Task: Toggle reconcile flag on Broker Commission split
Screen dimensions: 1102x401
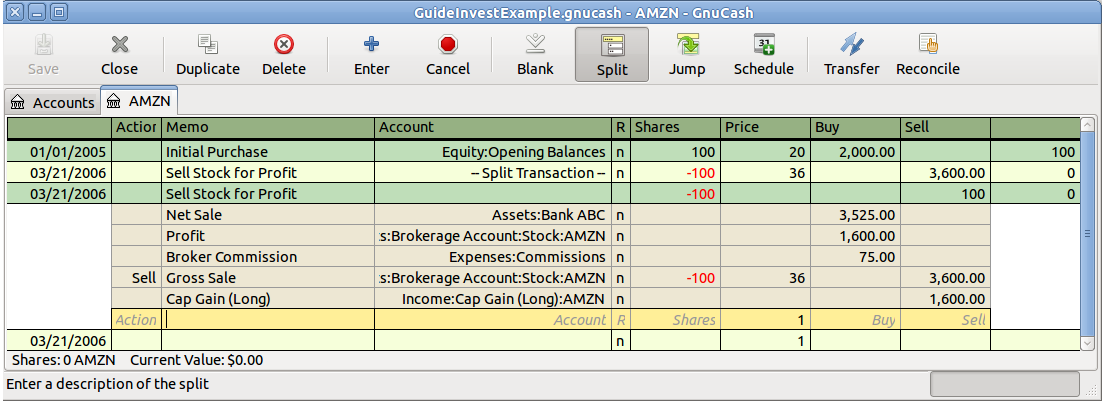Action: click(x=620, y=257)
